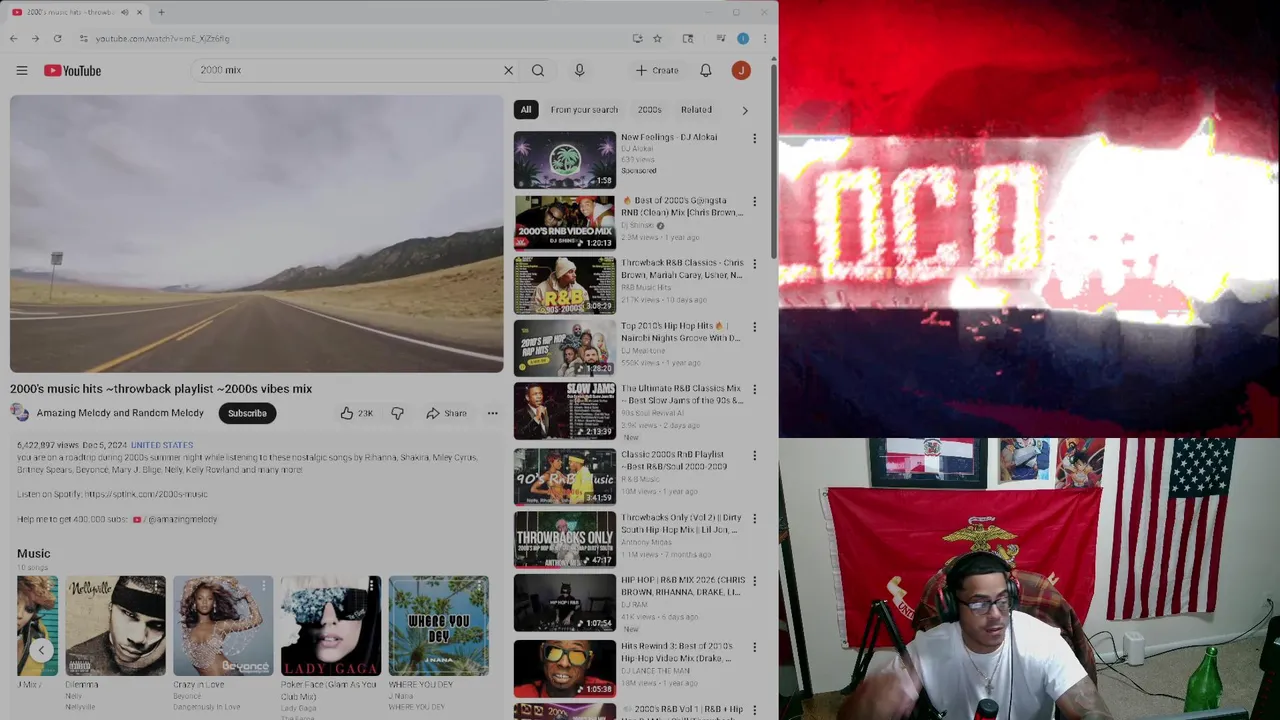Click browser forward arrow
This screenshot has height=720, width=1280.
(35, 38)
